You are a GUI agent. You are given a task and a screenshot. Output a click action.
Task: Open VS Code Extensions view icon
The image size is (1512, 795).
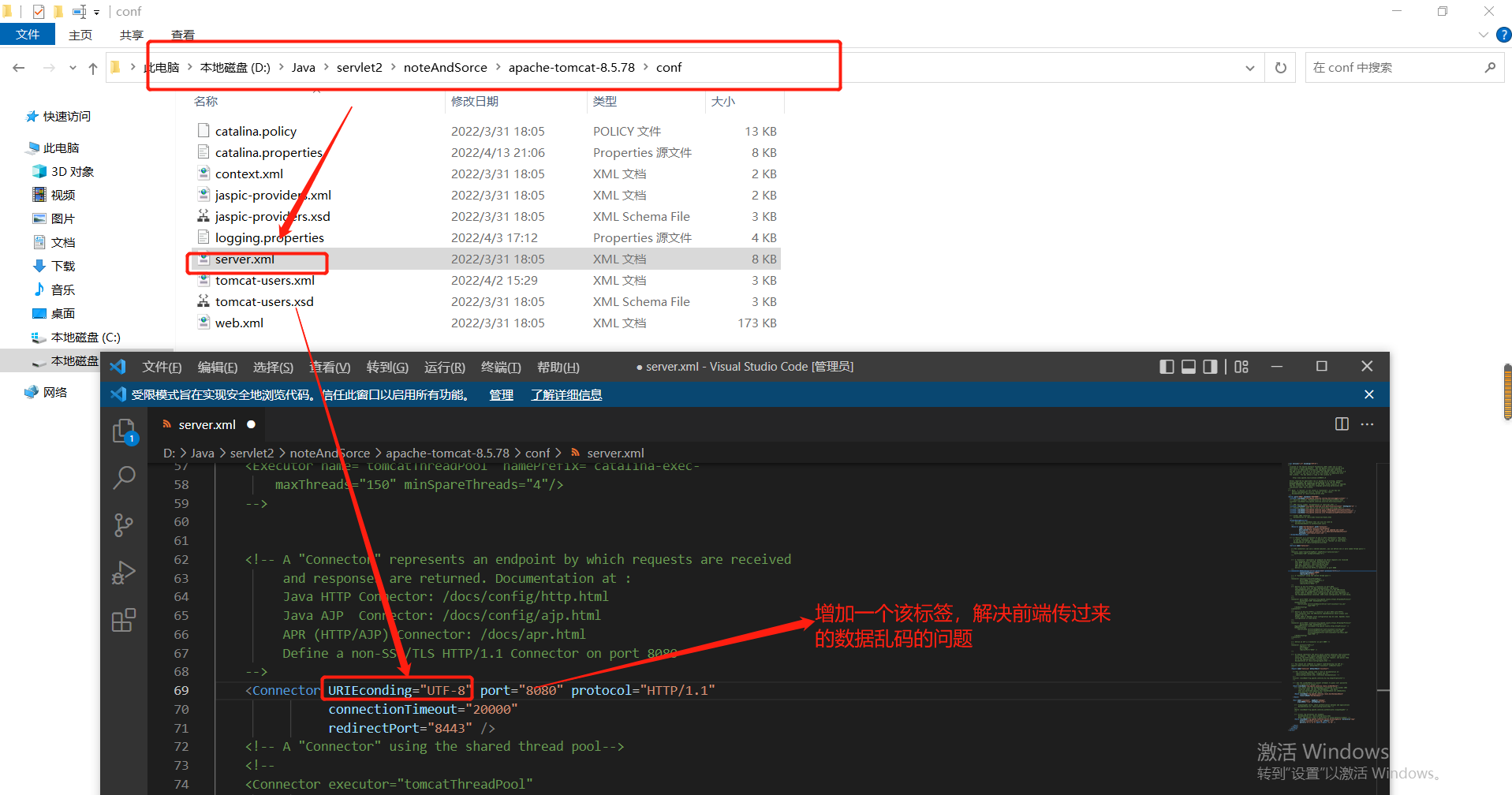point(124,620)
